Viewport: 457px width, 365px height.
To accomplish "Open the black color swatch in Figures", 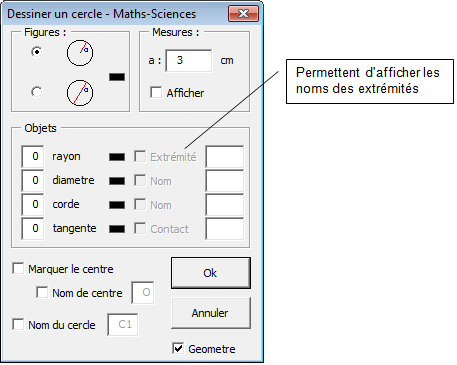I will pos(117,77).
